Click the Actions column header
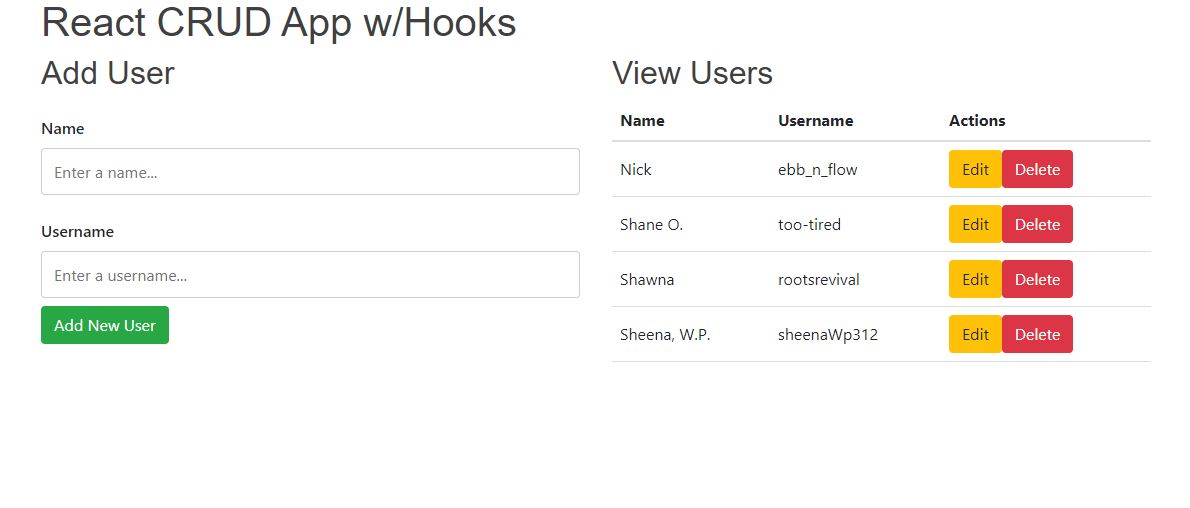 977,121
